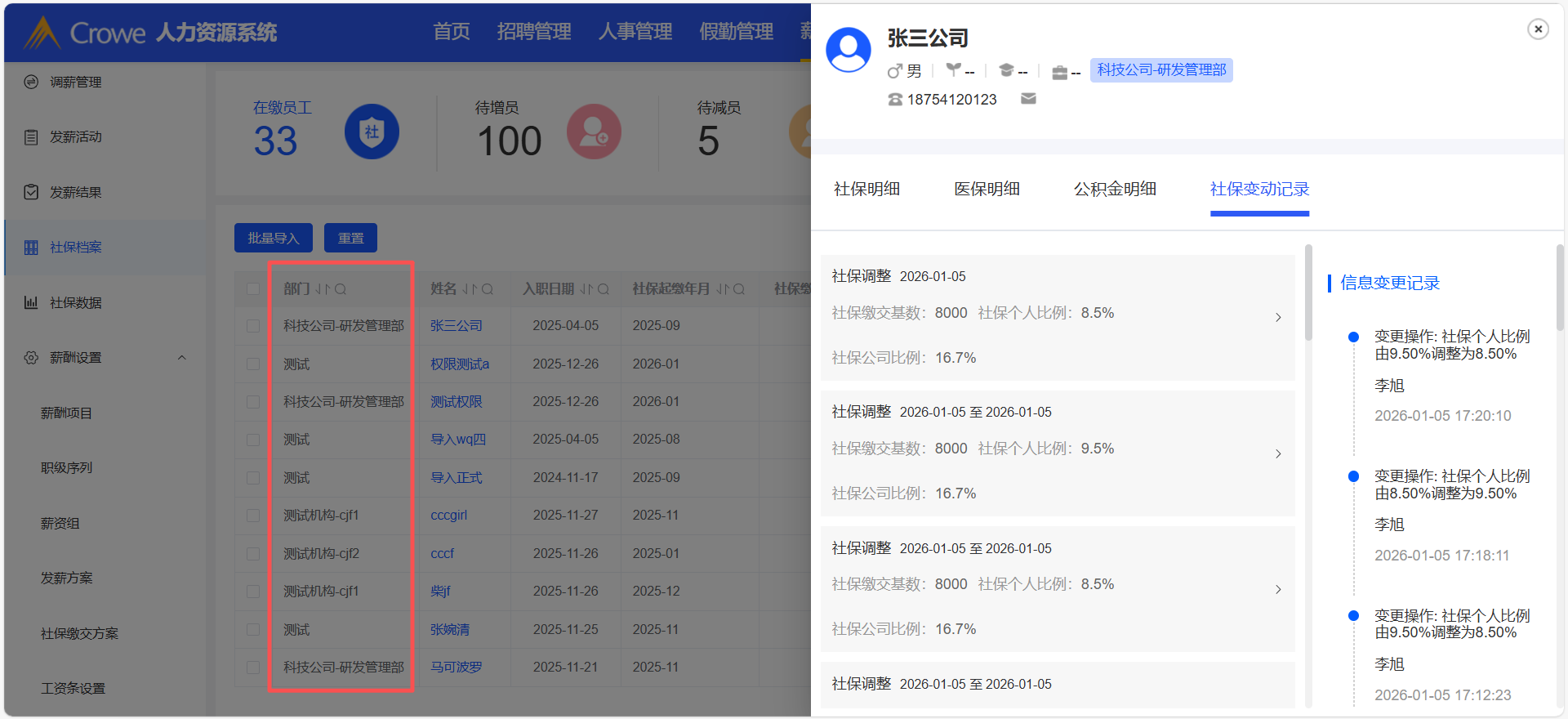
Task: Select the checkbox for 权限测试a row
Action: [253, 364]
